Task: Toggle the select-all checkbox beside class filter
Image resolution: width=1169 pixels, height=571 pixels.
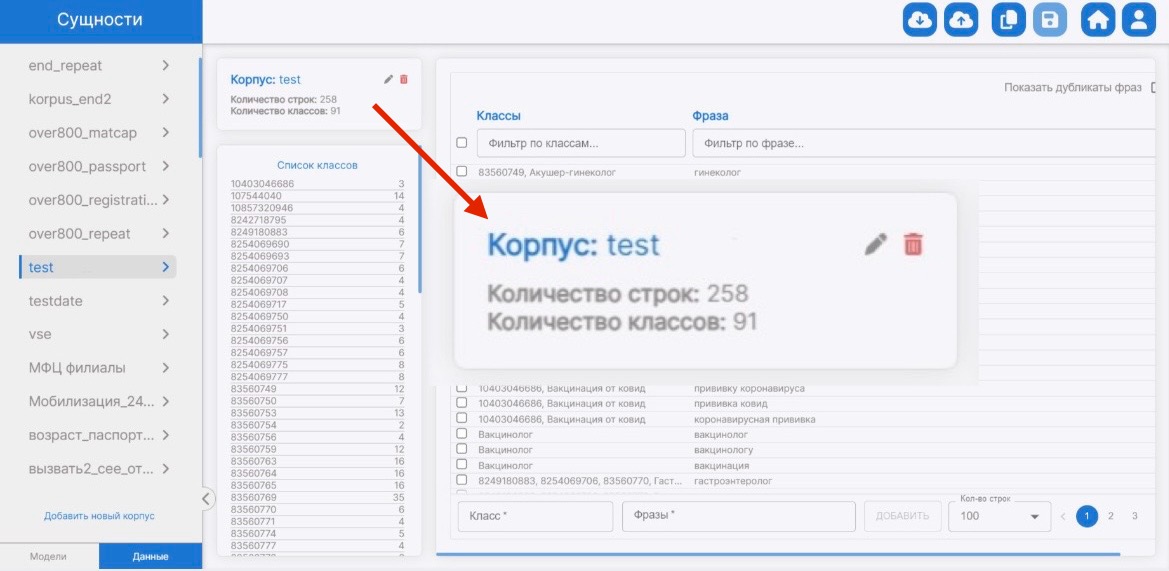Action: 462,143
